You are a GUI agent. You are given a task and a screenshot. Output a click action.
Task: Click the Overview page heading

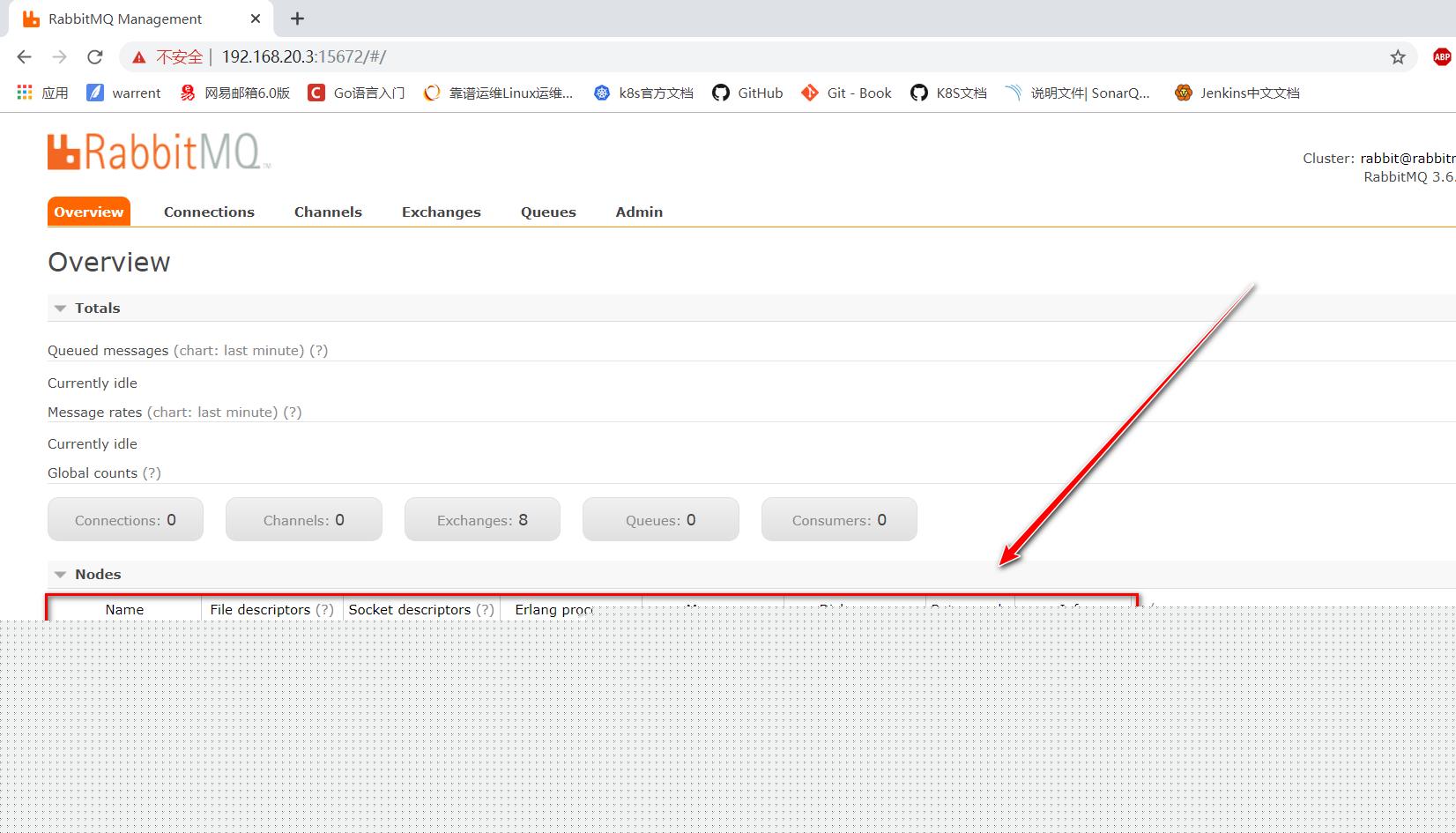click(109, 262)
